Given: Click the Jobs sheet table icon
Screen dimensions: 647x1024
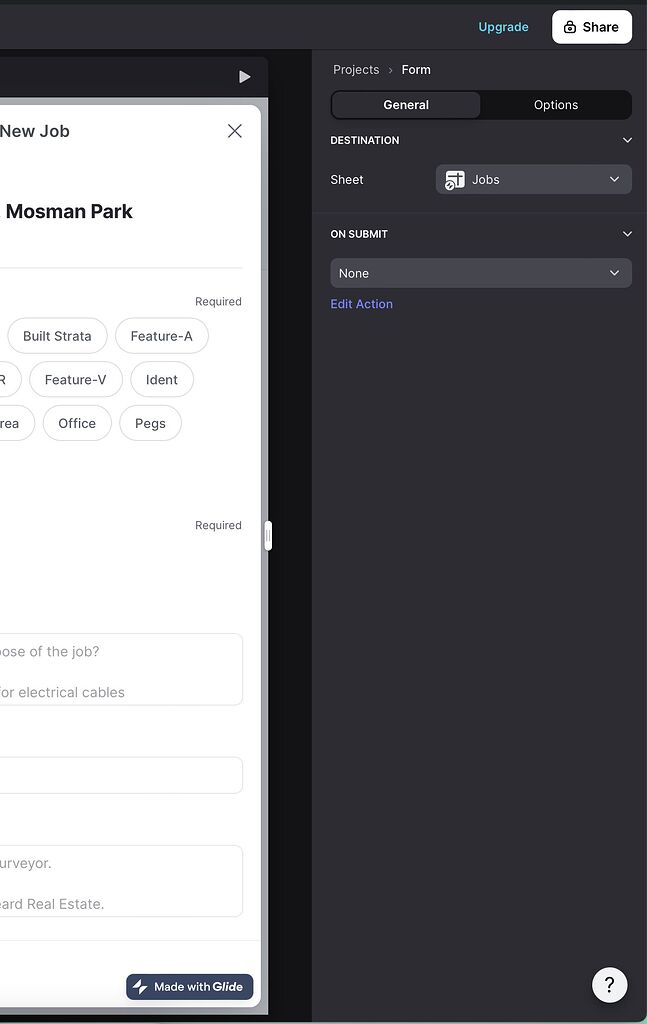Looking at the screenshot, I should [x=456, y=179].
